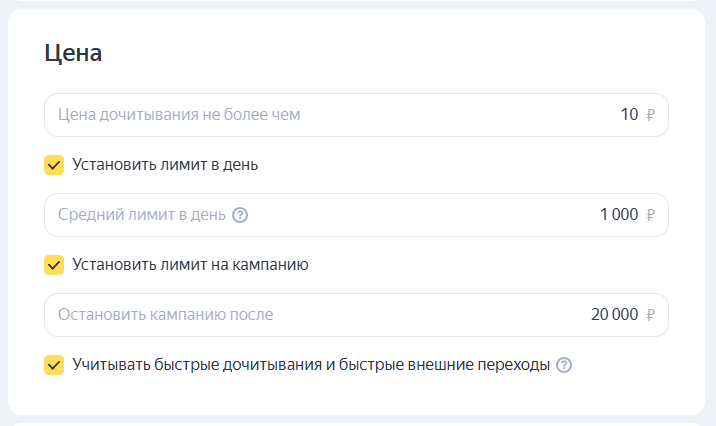Click the Средний лимит в день placeholder text
The image size is (716, 426).
point(141,215)
